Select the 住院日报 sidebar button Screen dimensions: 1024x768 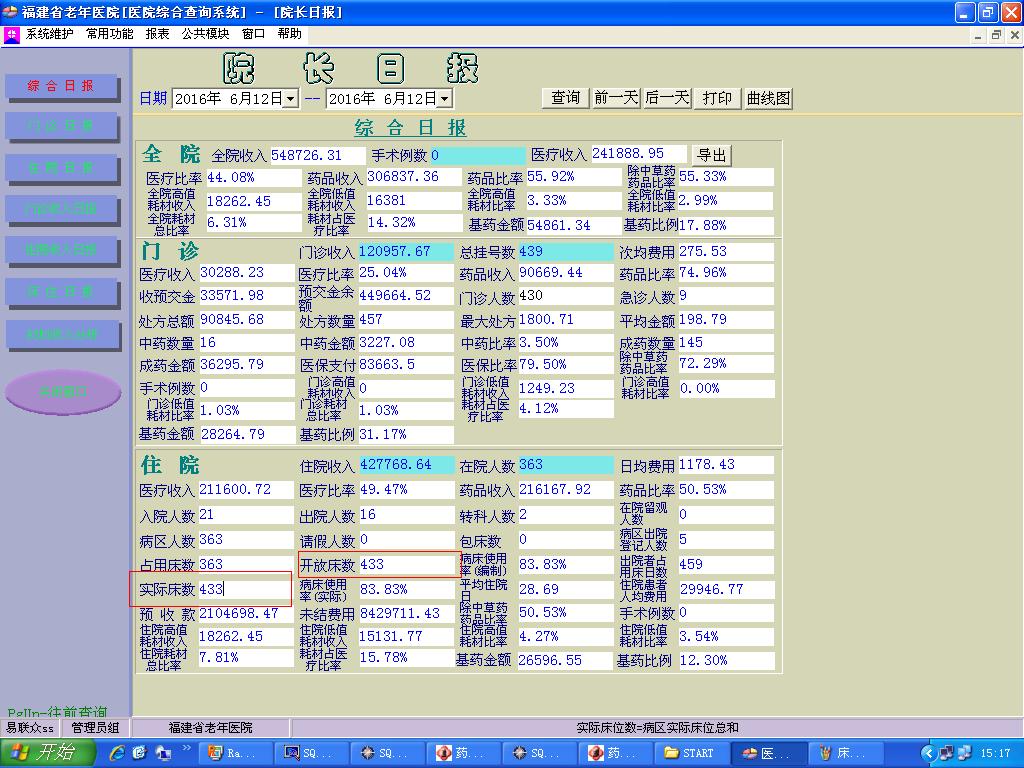click(x=61, y=167)
